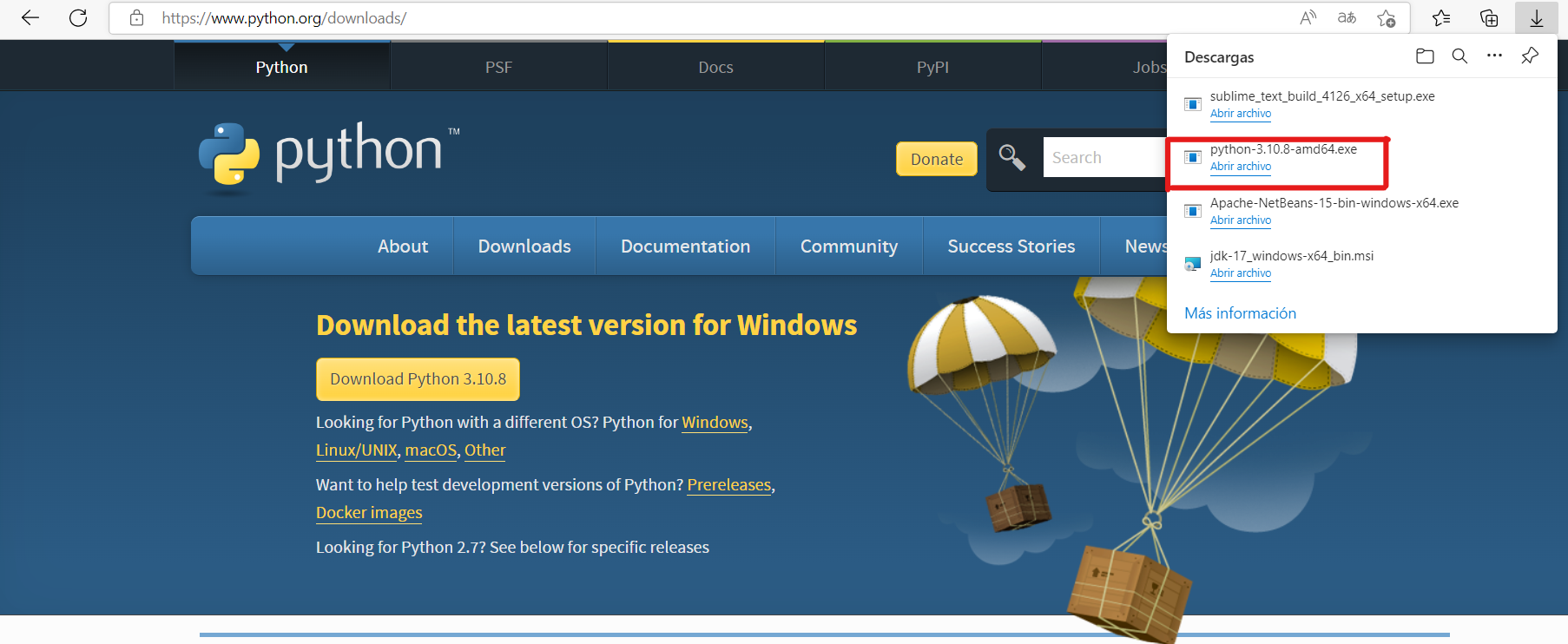Click the Donate button

[937, 159]
